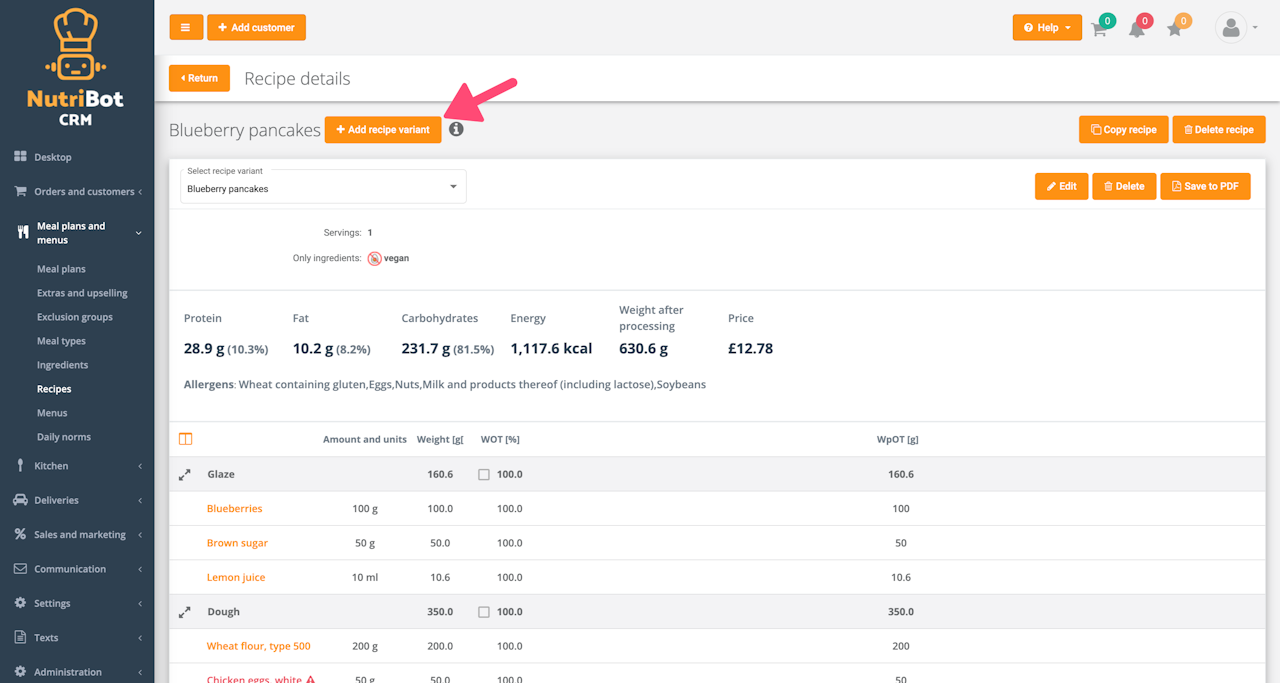Click the Save to PDF button
The height and width of the screenshot is (683, 1280).
(1205, 187)
